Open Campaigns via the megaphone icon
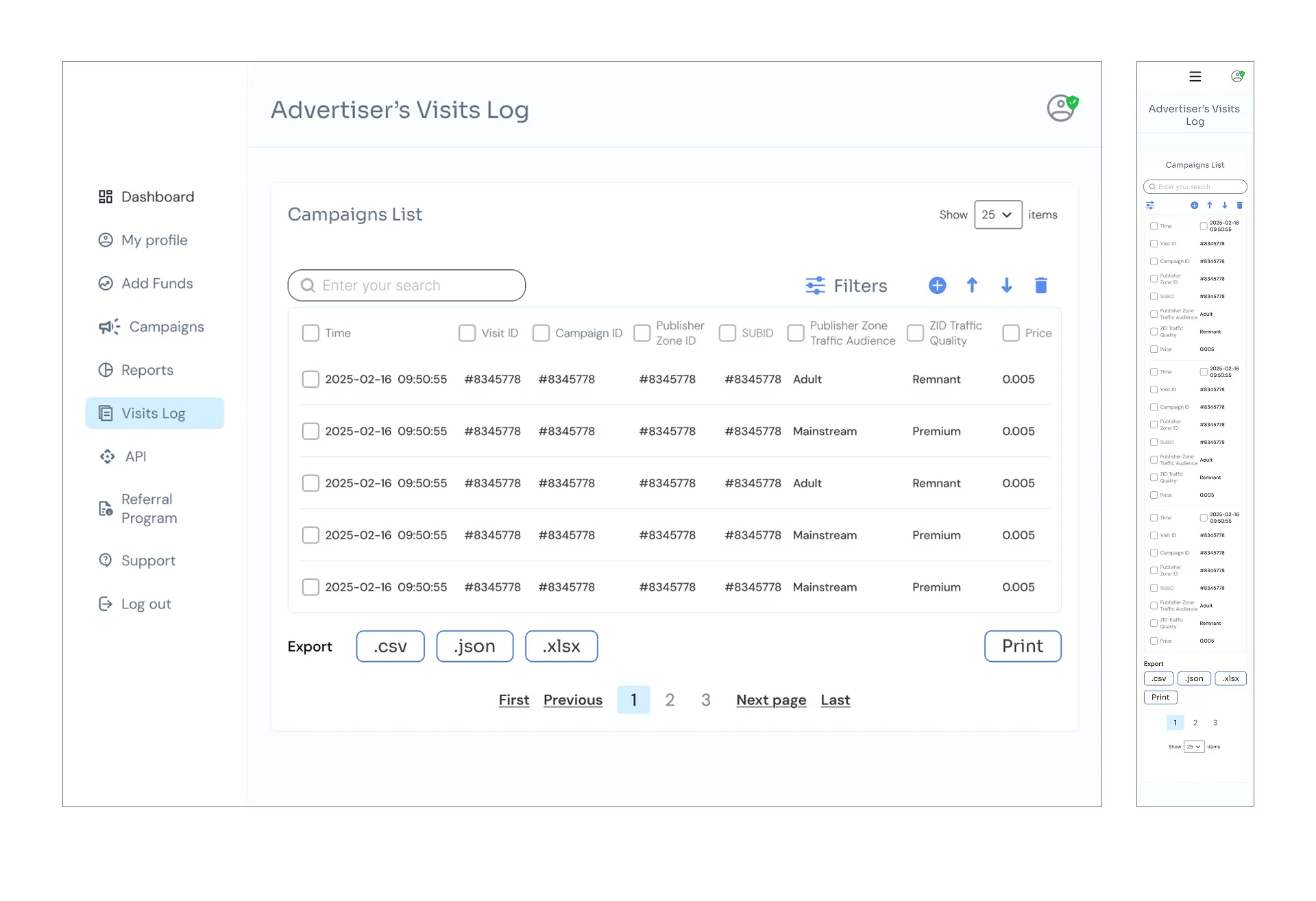 (108, 327)
